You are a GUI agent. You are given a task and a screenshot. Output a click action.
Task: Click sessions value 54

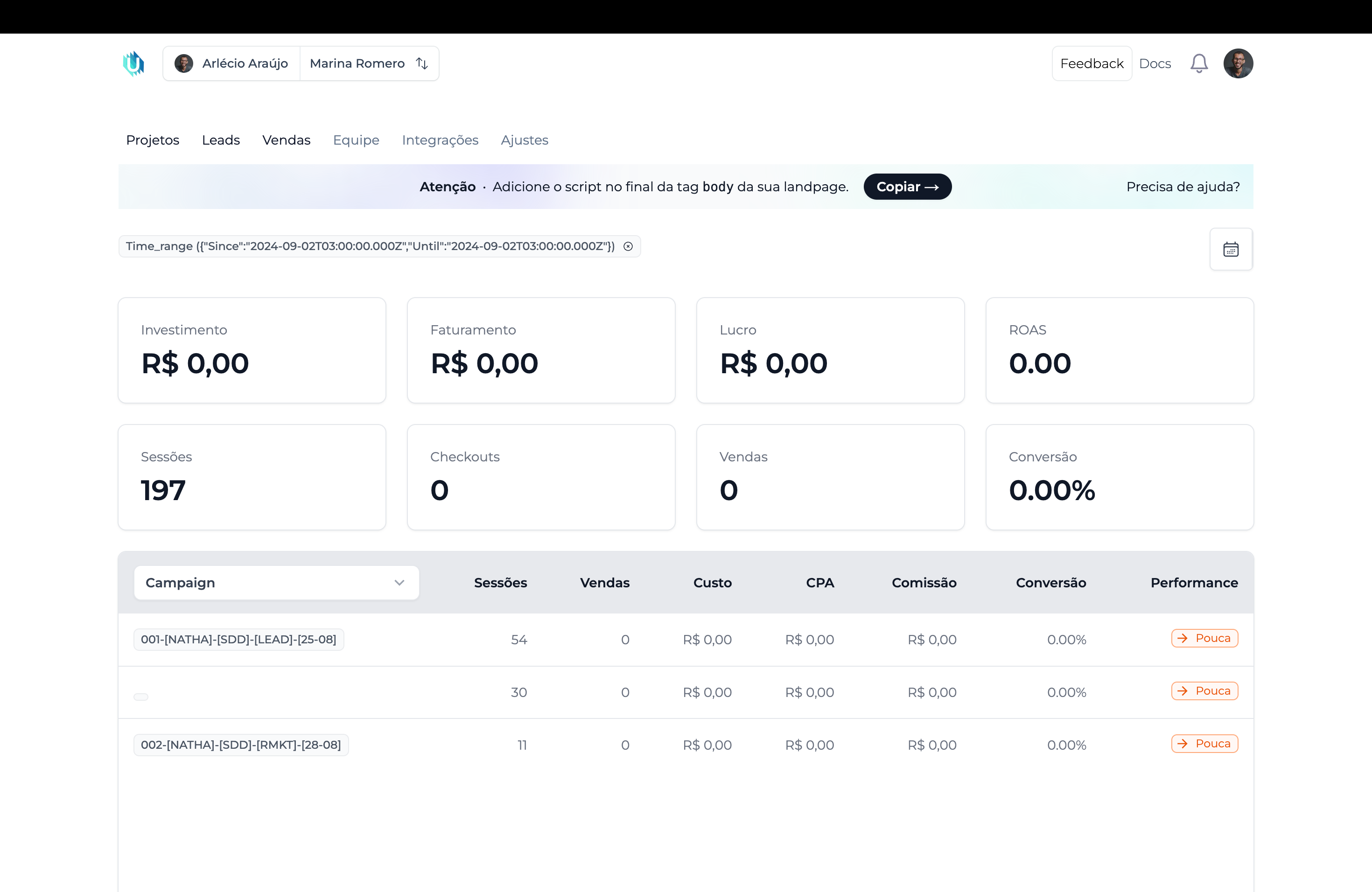pyautogui.click(x=519, y=640)
